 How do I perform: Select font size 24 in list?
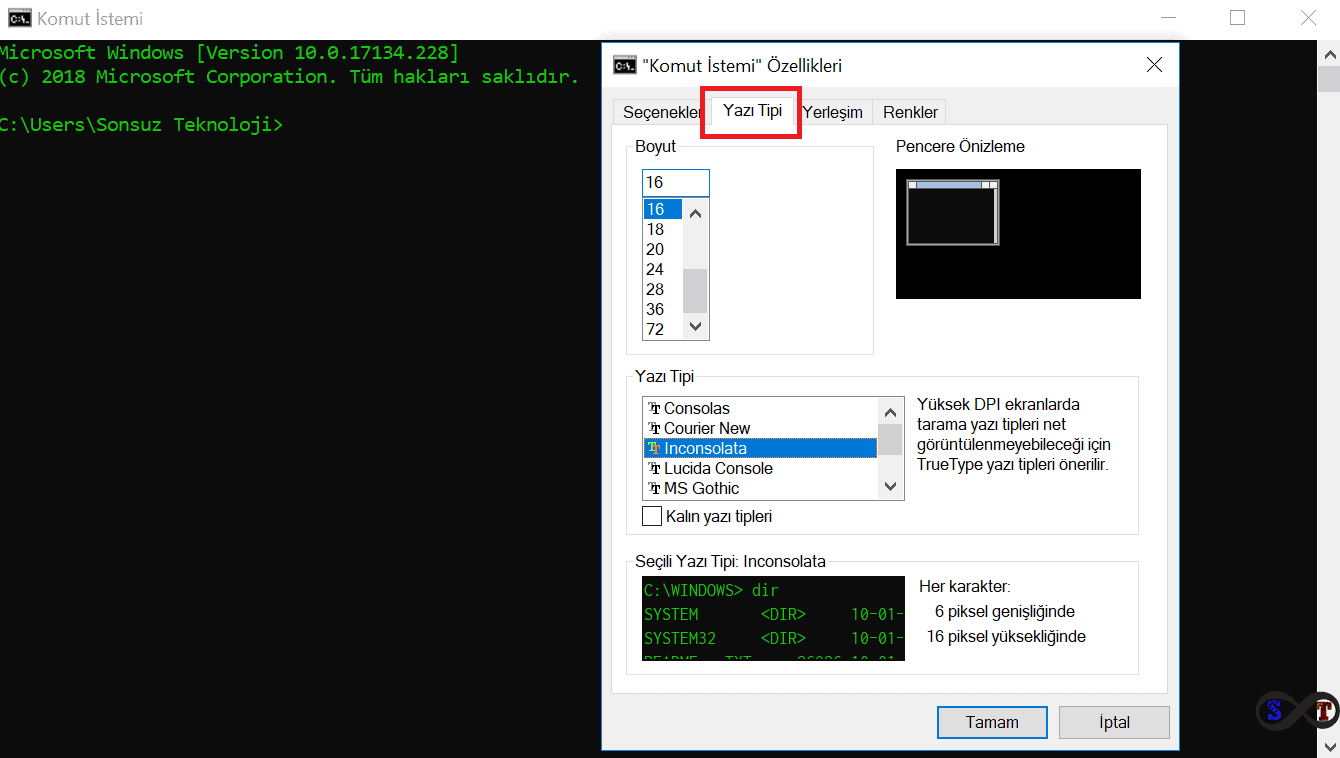point(656,269)
